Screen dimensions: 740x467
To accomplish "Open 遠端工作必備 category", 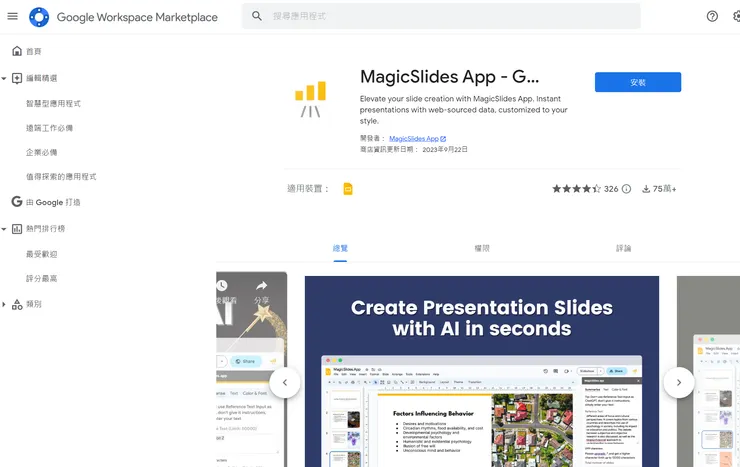I will pos(50,128).
